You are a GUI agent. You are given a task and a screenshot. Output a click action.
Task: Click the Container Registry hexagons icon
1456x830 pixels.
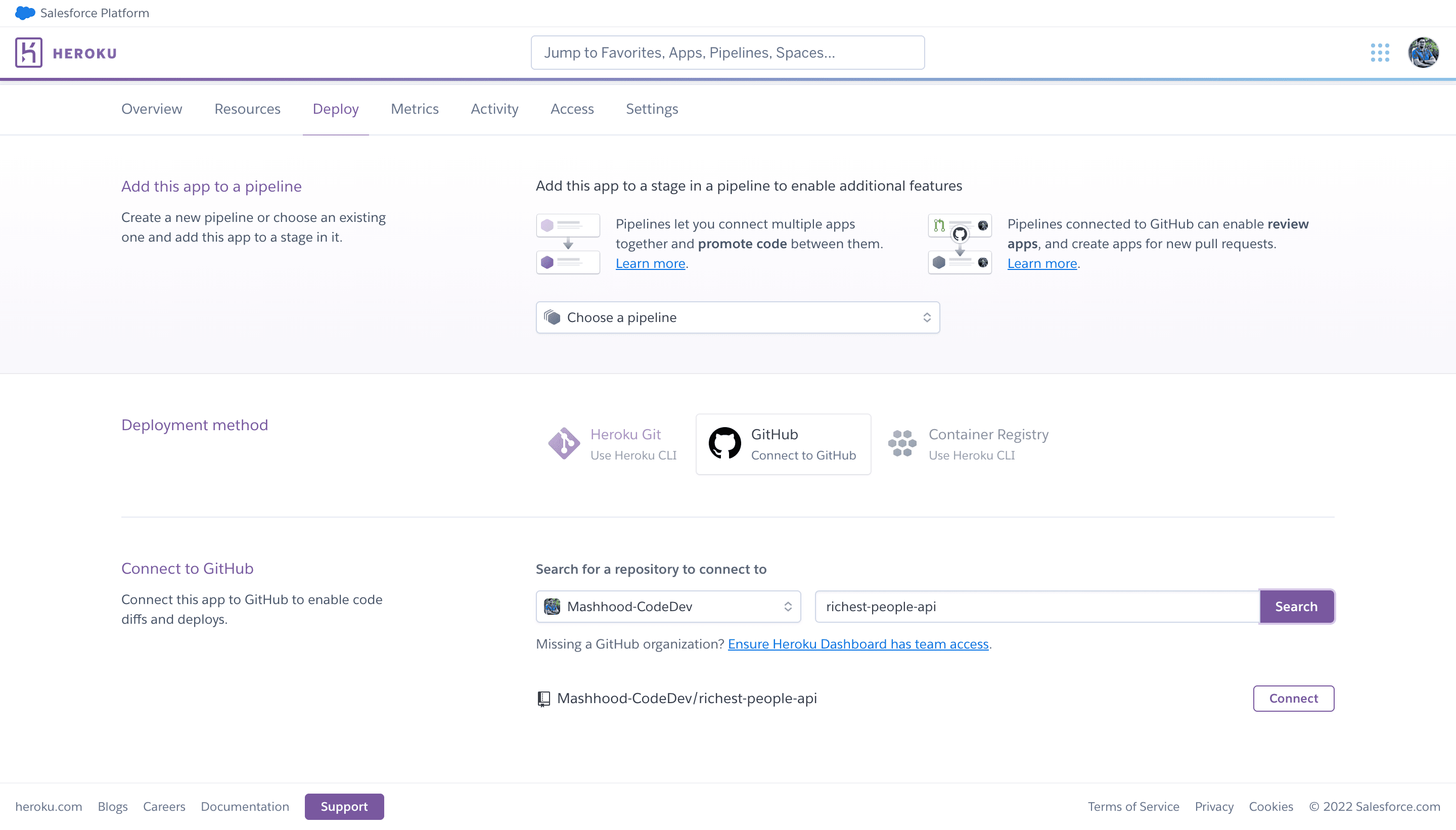(x=902, y=443)
